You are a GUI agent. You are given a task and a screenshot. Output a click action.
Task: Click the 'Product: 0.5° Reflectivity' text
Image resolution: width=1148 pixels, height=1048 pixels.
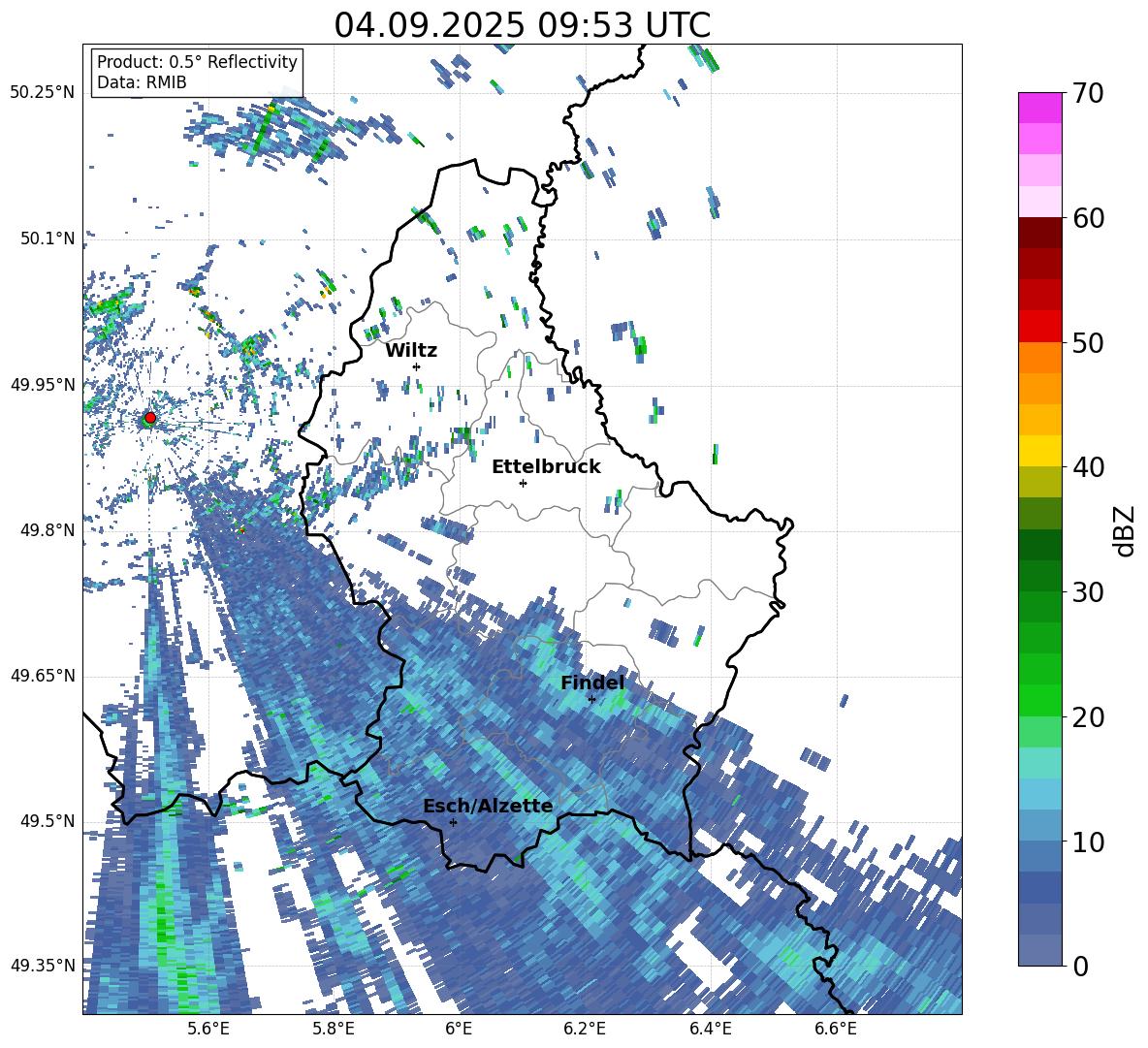click(x=197, y=61)
